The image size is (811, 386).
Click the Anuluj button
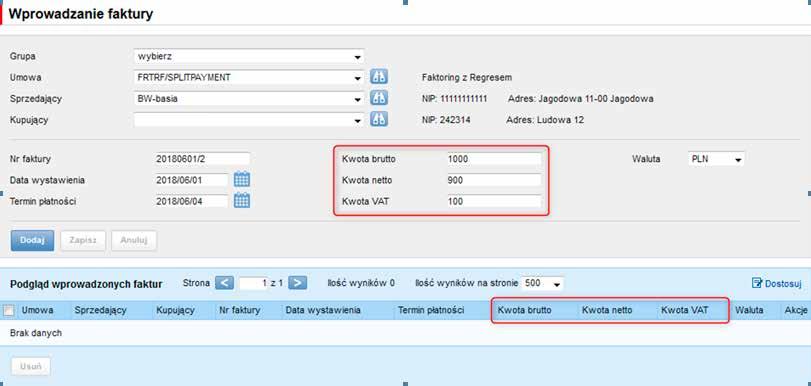click(134, 241)
